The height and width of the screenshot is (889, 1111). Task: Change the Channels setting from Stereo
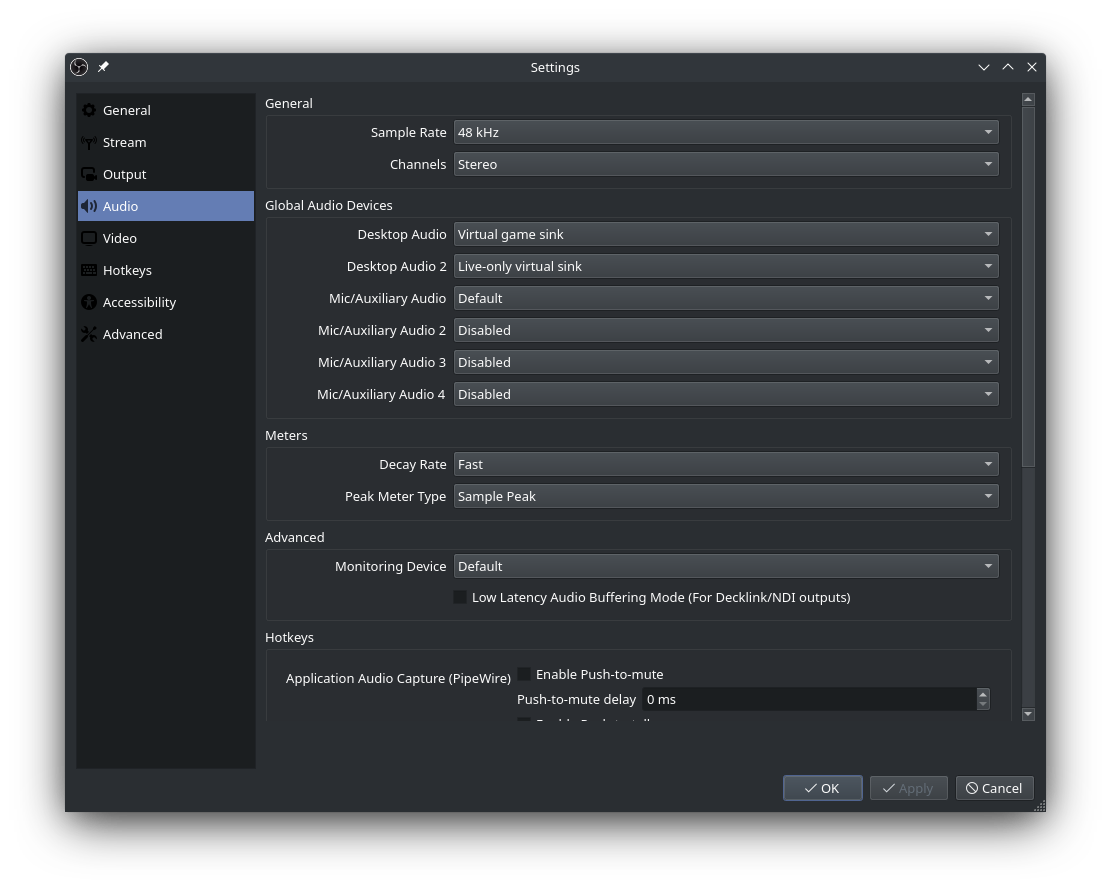[x=725, y=163]
